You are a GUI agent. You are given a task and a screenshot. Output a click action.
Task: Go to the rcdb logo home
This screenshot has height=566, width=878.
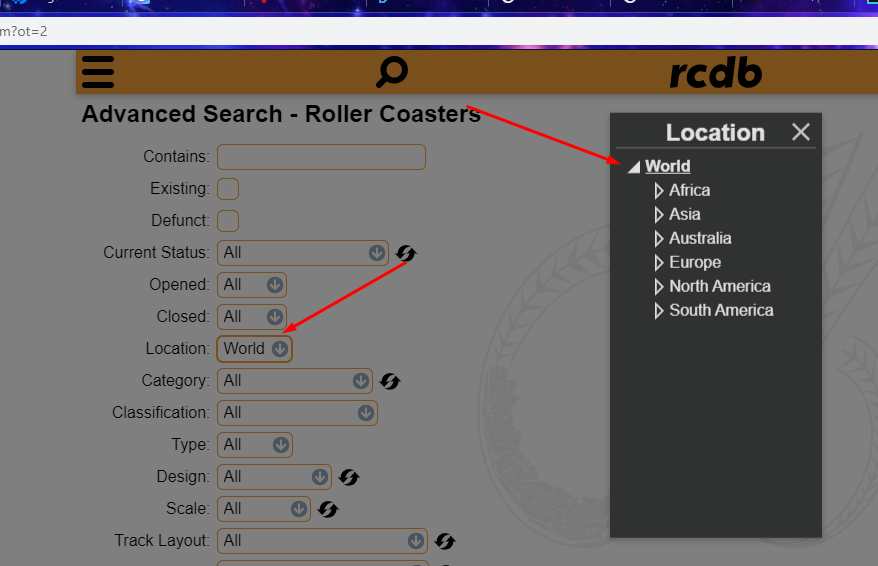(x=716, y=73)
